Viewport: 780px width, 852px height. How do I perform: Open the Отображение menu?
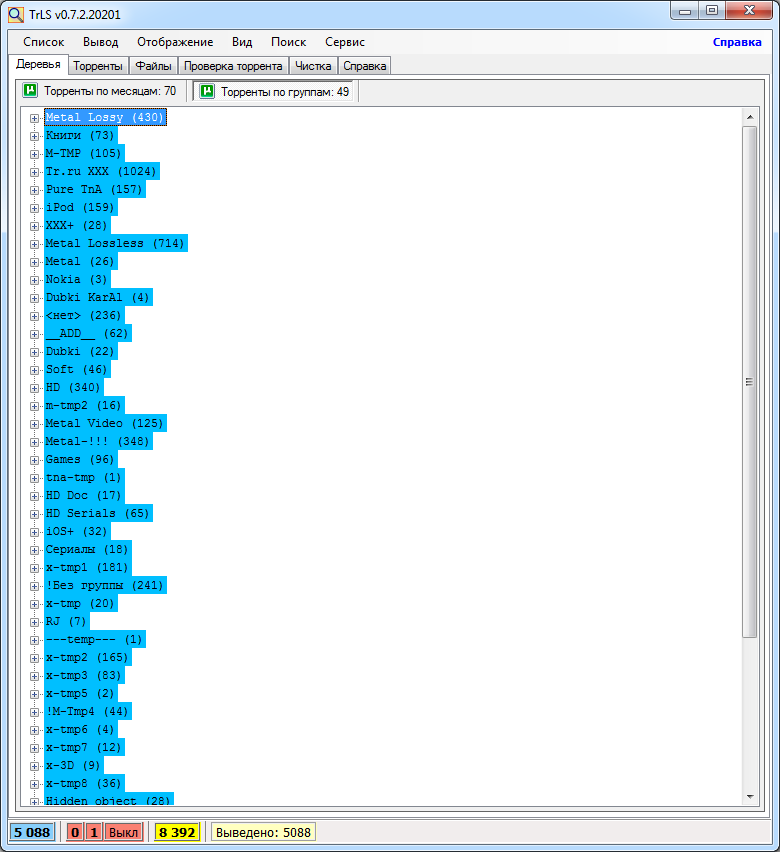175,42
